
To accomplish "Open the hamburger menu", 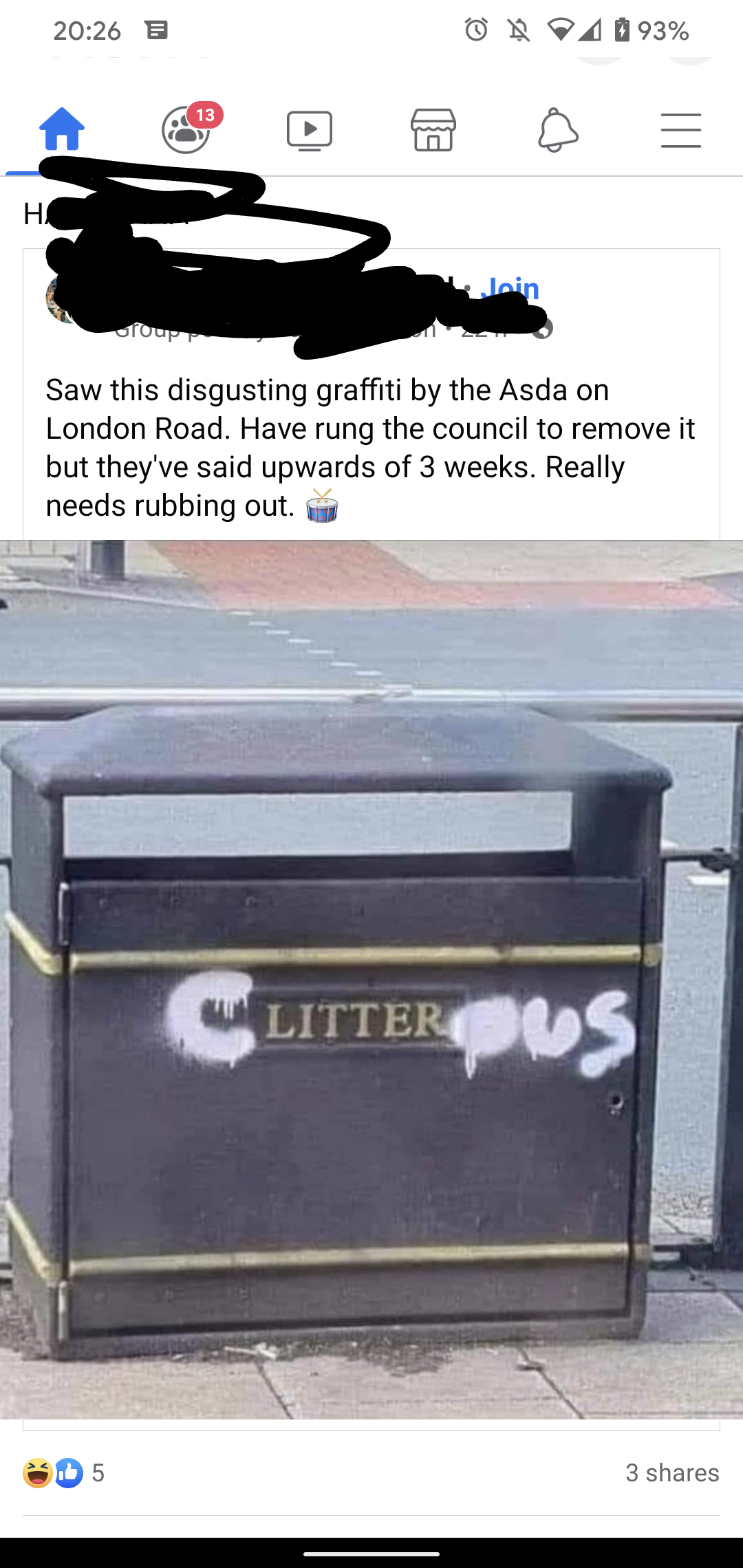I will coord(681,130).
